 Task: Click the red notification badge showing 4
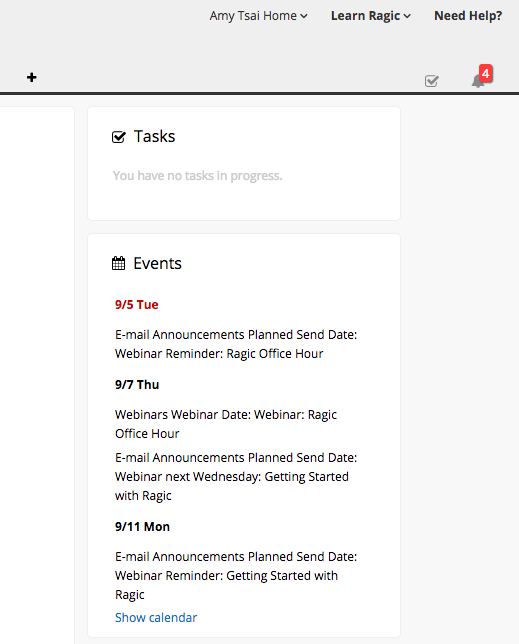click(486, 74)
